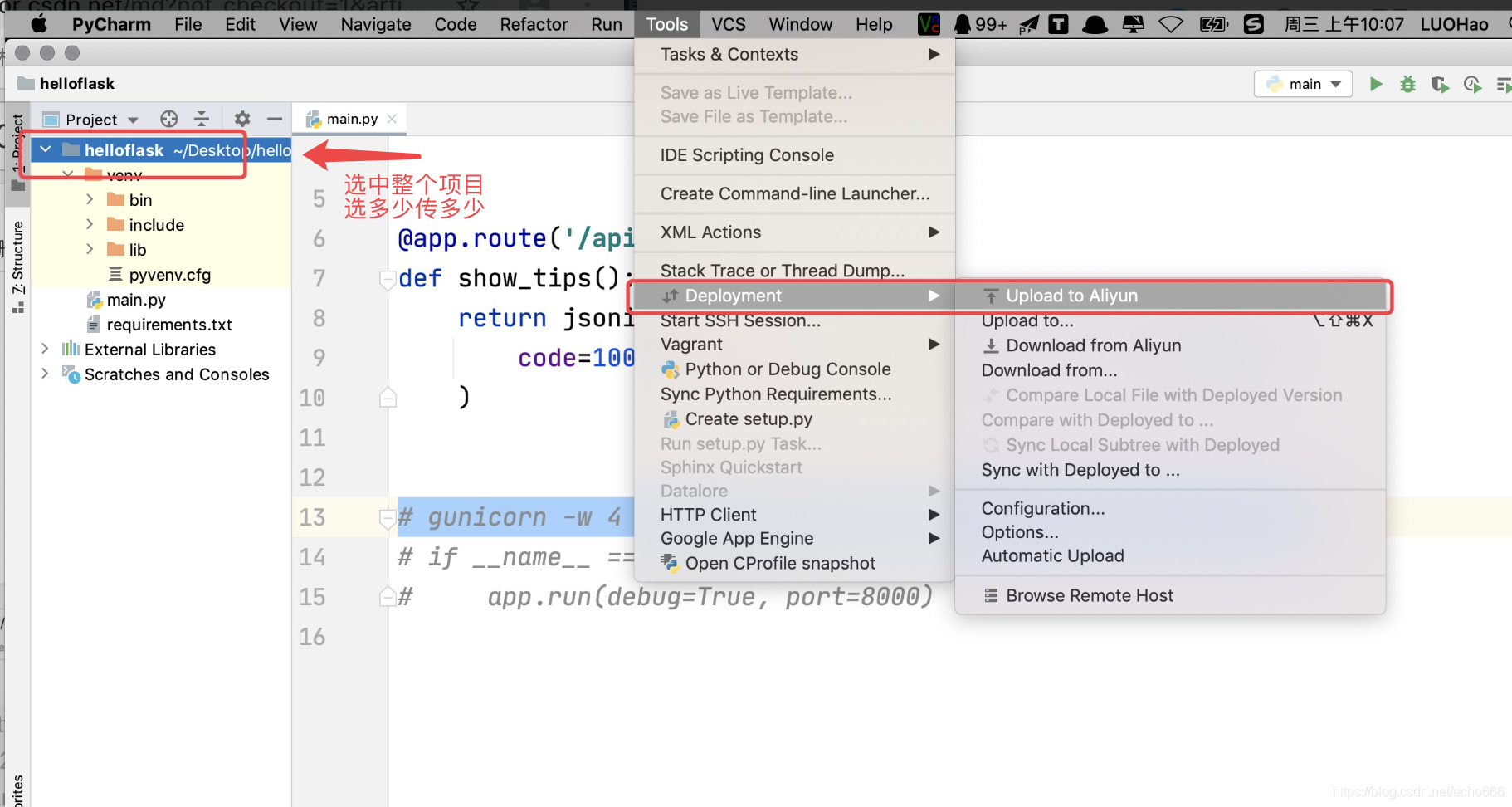Open the main run configuration dropdown
The height and width of the screenshot is (807, 1512).
pyautogui.click(x=1304, y=84)
